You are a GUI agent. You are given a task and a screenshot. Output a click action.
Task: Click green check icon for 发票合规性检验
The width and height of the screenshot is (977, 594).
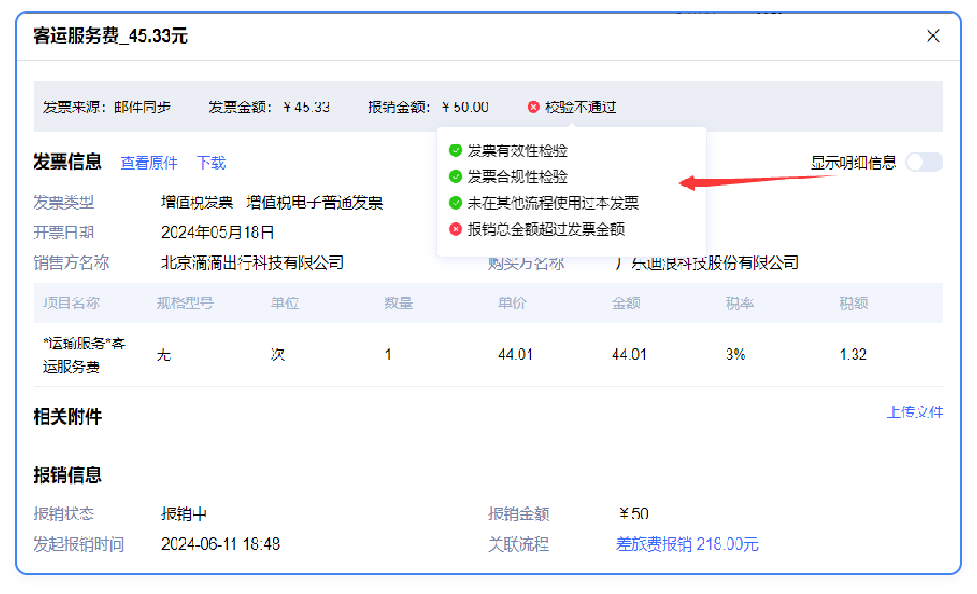[x=455, y=177]
